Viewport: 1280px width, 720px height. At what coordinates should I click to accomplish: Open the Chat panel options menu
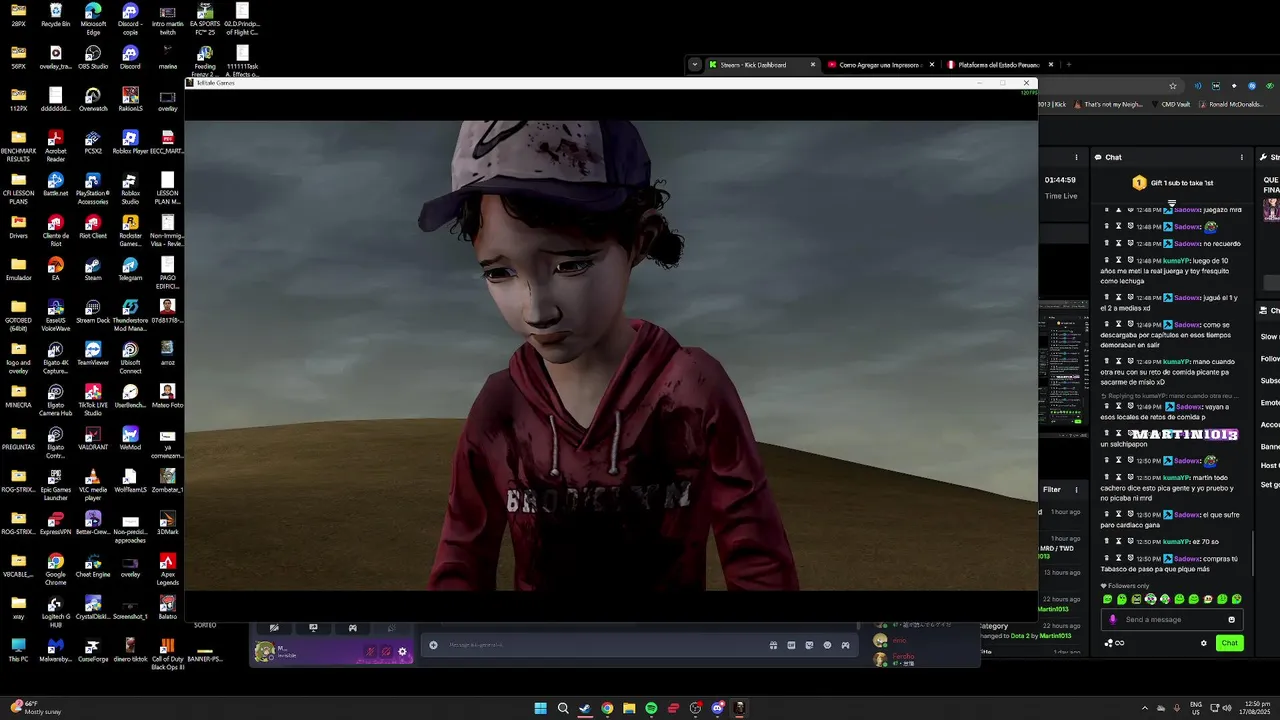click(x=1242, y=157)
